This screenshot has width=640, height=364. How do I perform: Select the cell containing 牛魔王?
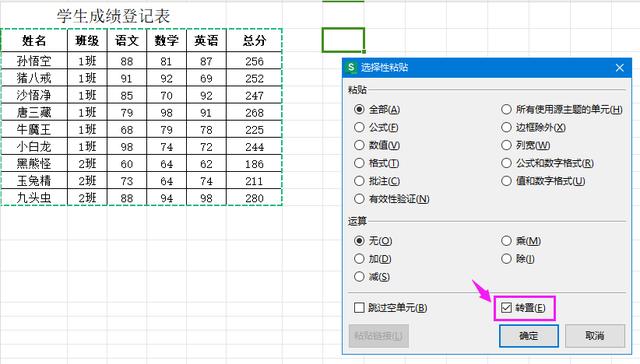pyautogui.click(x=34, y=129)
